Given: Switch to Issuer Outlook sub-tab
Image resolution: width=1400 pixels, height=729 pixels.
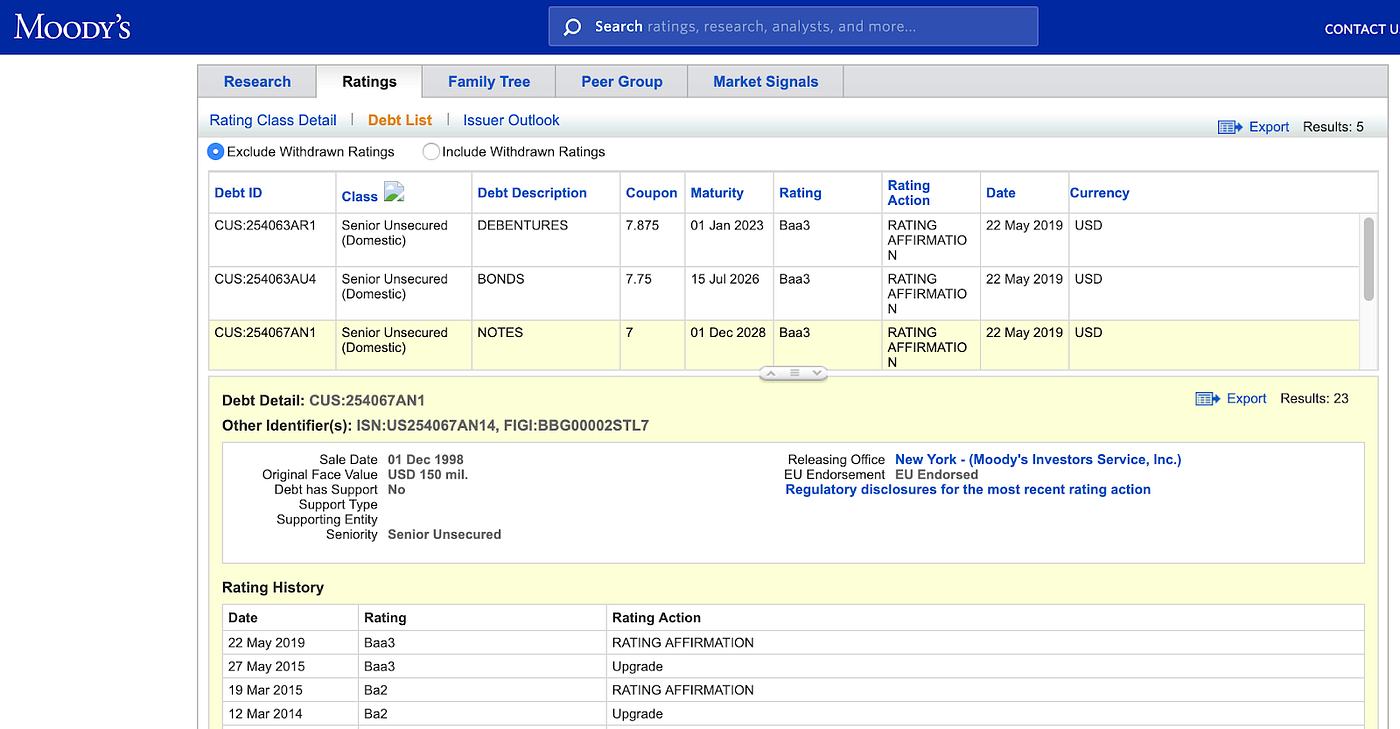Looking at the screenshot, I should point(511,120).
